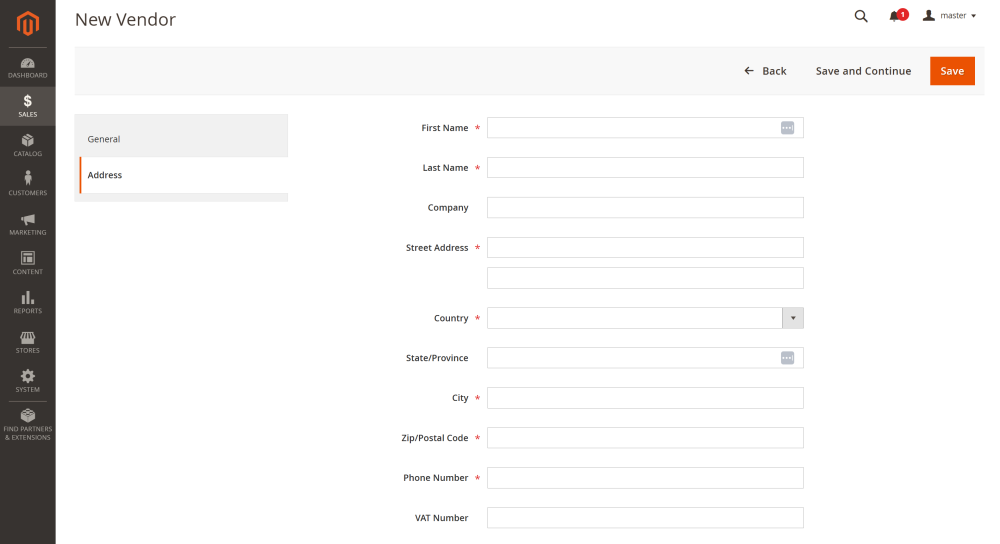Open the Catalog sidebar menu

tap(27, 145)
